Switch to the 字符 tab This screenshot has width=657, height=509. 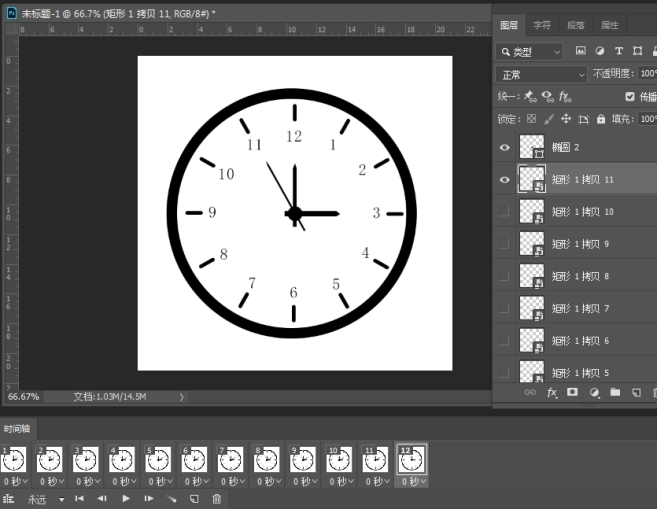pyautogui.click(x=541, y=25)
